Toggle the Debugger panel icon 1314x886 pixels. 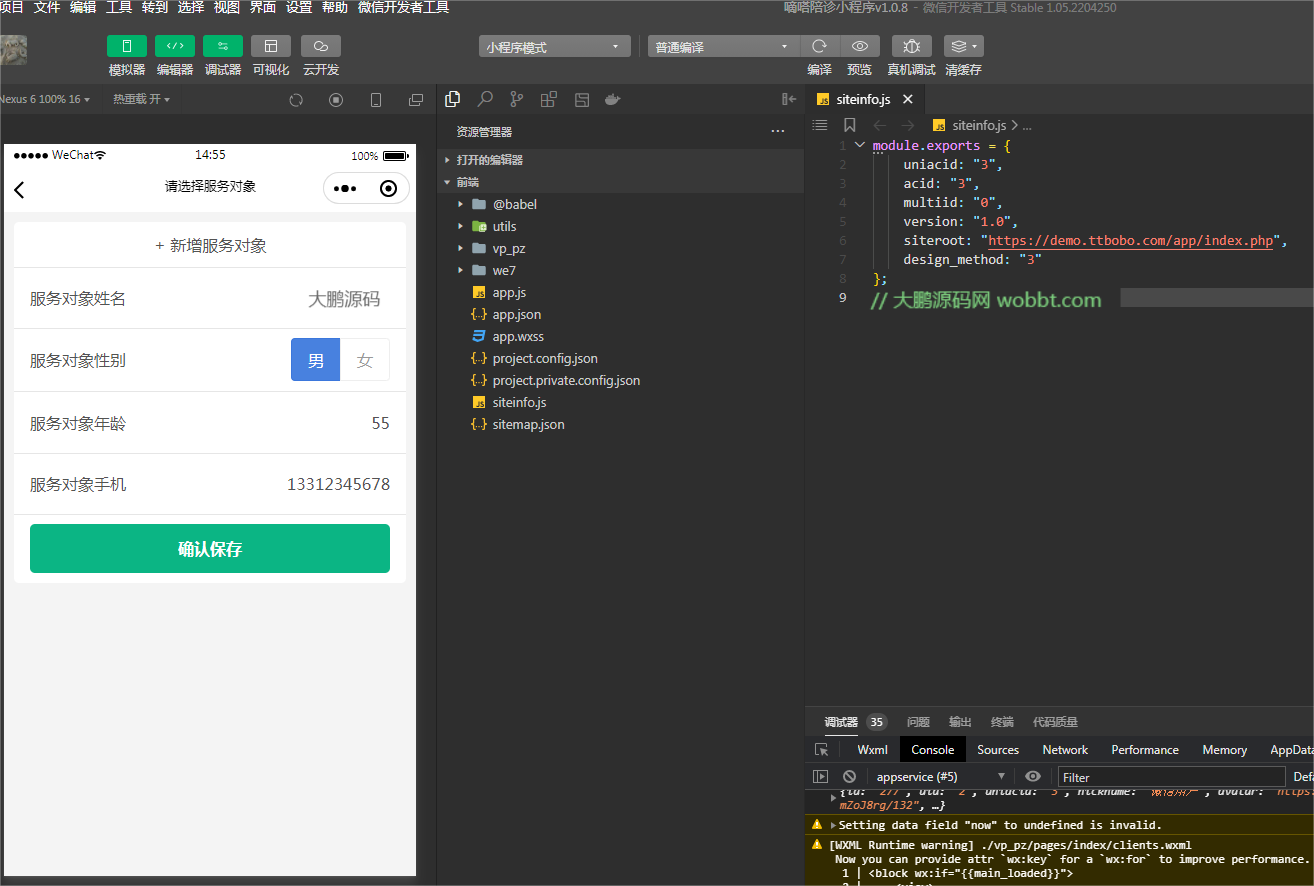pos(222,46)
